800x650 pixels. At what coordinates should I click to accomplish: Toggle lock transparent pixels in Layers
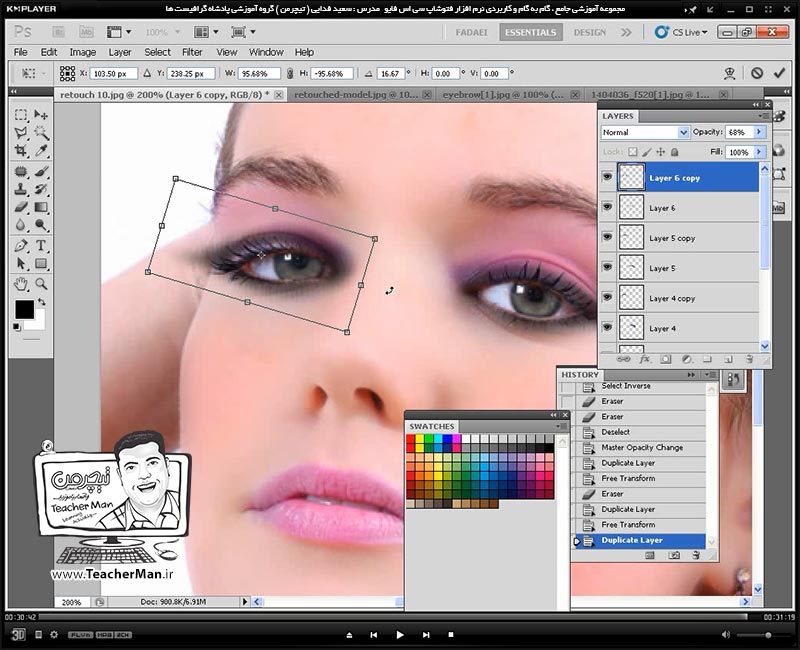click(x=633, y=152)
